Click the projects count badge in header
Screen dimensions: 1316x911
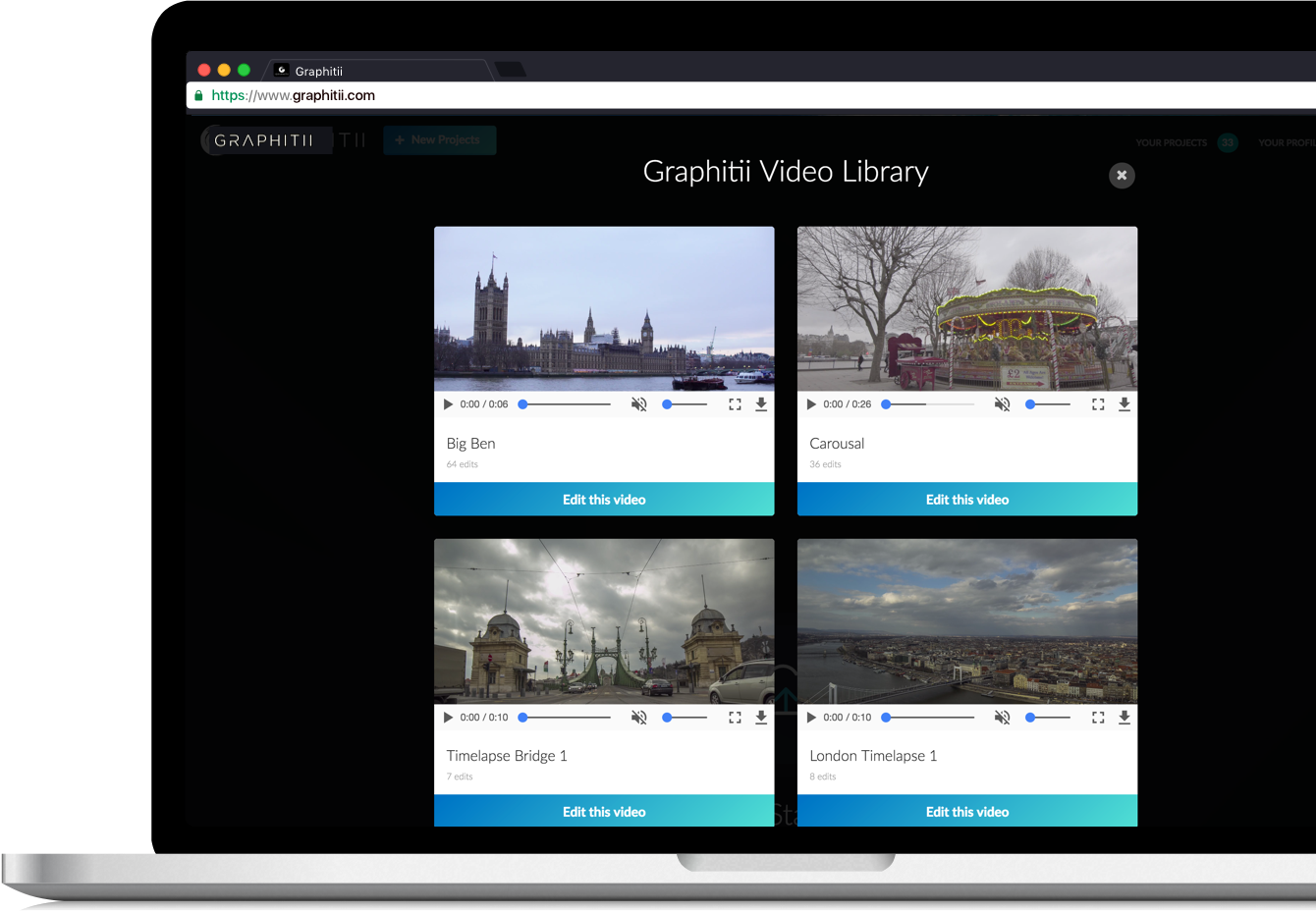1228,143
